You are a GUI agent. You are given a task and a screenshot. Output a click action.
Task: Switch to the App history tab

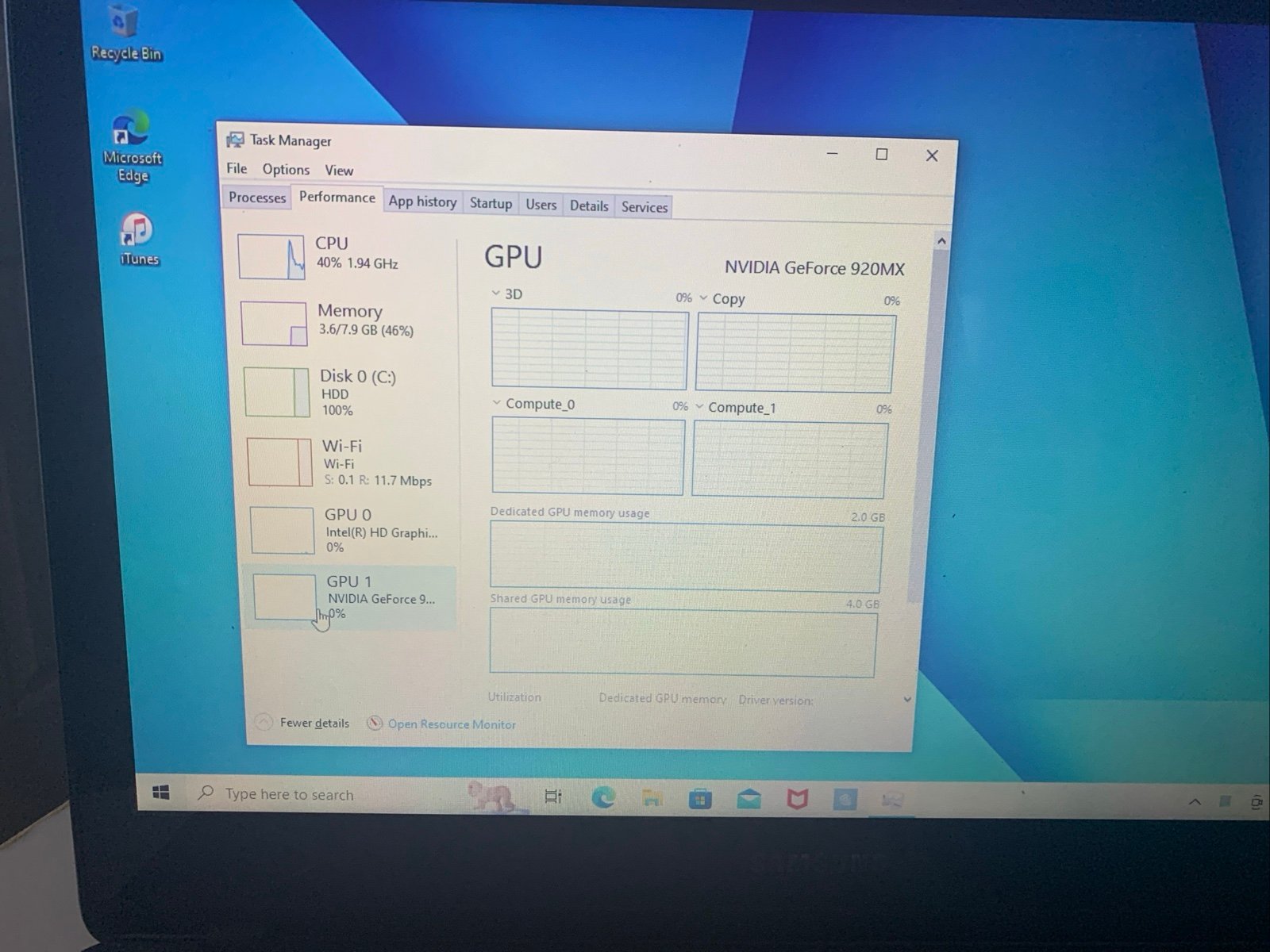click(422, 202)
